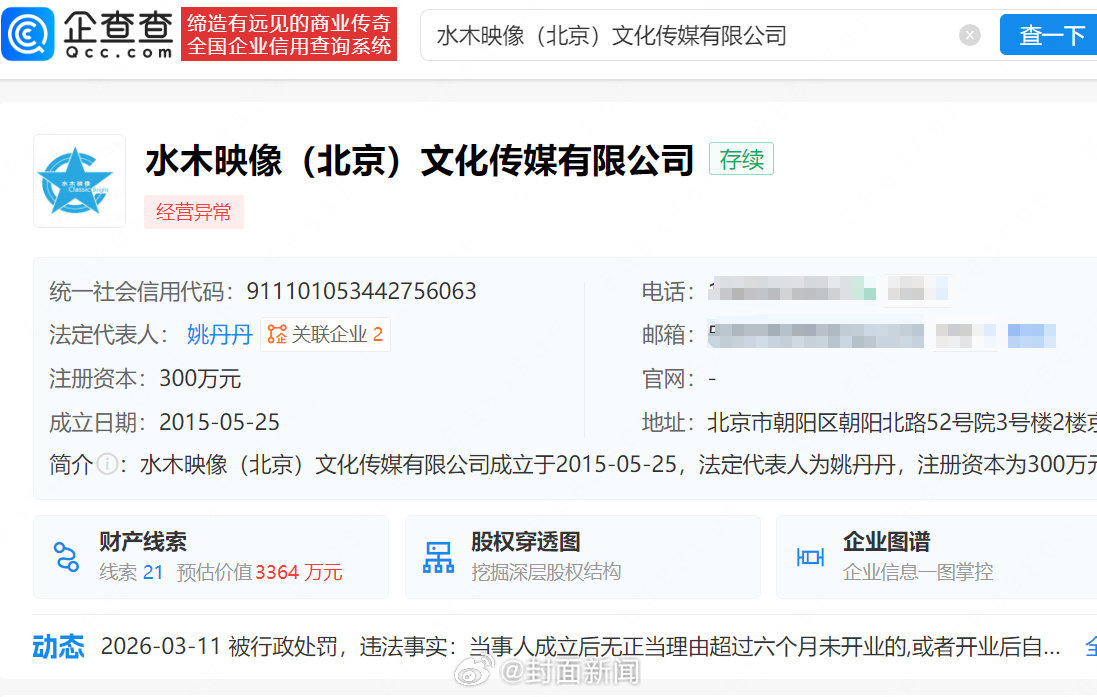This screenshot has width=1097, height=697.
Task: Click the 查一下 search button
Action: click(x=1049, y=35)
